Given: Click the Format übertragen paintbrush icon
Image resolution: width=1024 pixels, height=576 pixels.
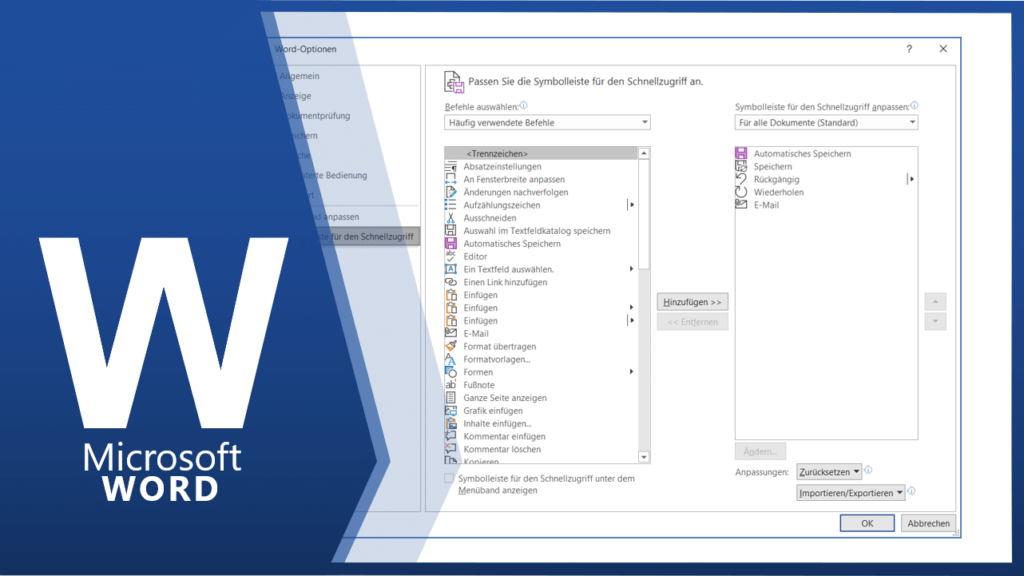Looking at the screenshot, I should pyautogui.click(x=451, y=346).
